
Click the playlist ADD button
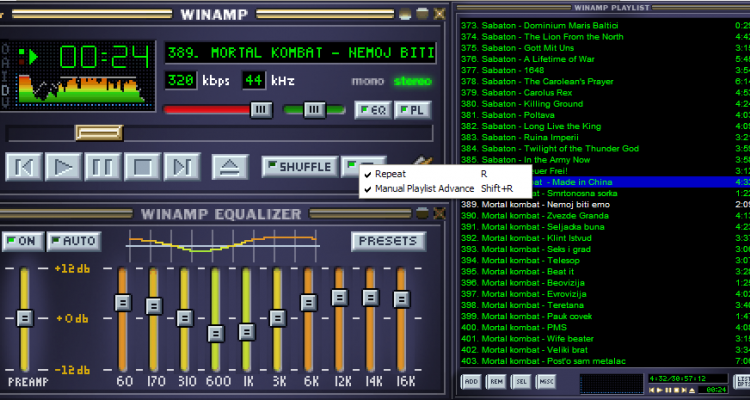pos(471,382)
